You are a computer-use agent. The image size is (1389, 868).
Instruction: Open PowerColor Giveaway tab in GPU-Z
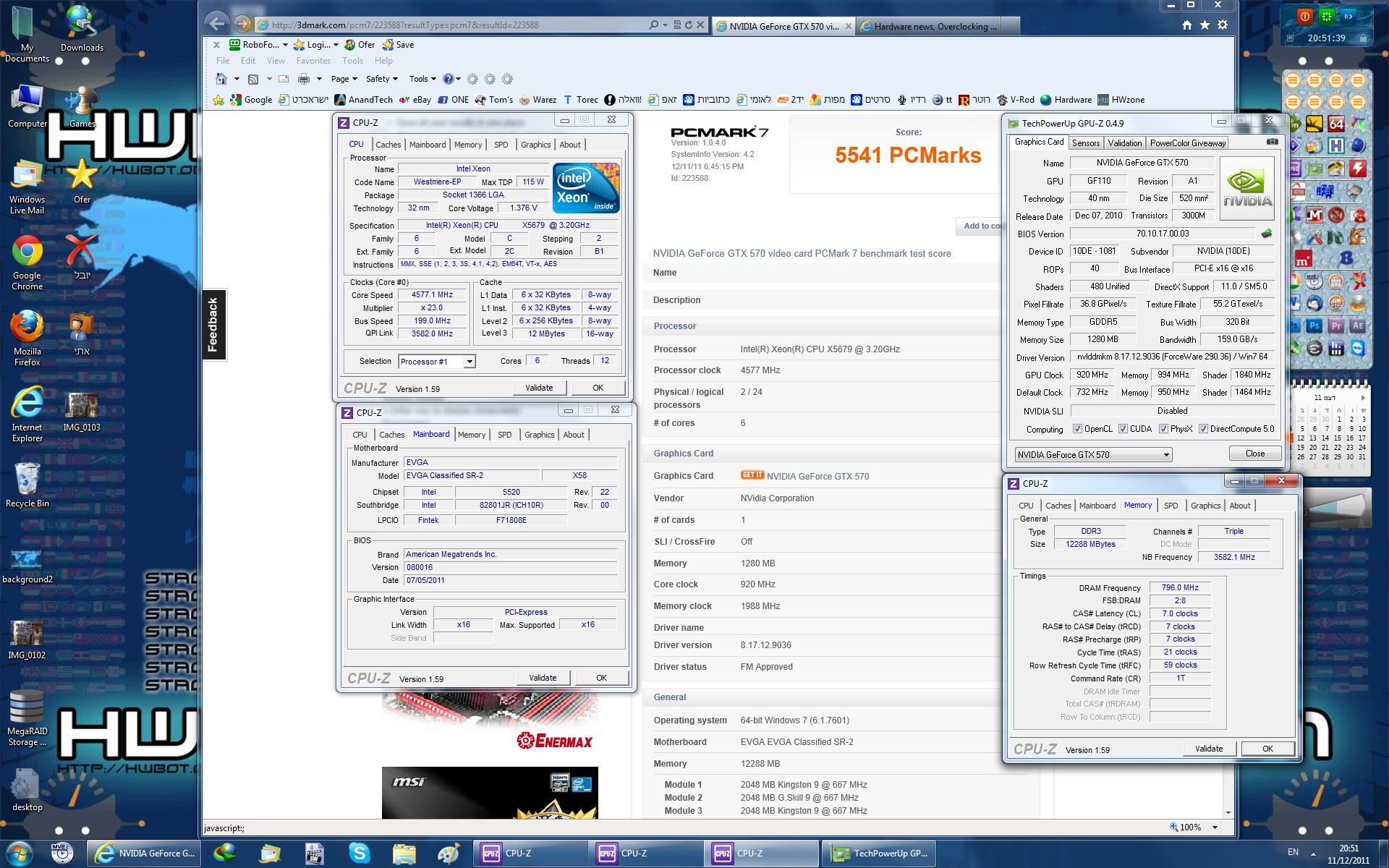tap(1188, 143)
